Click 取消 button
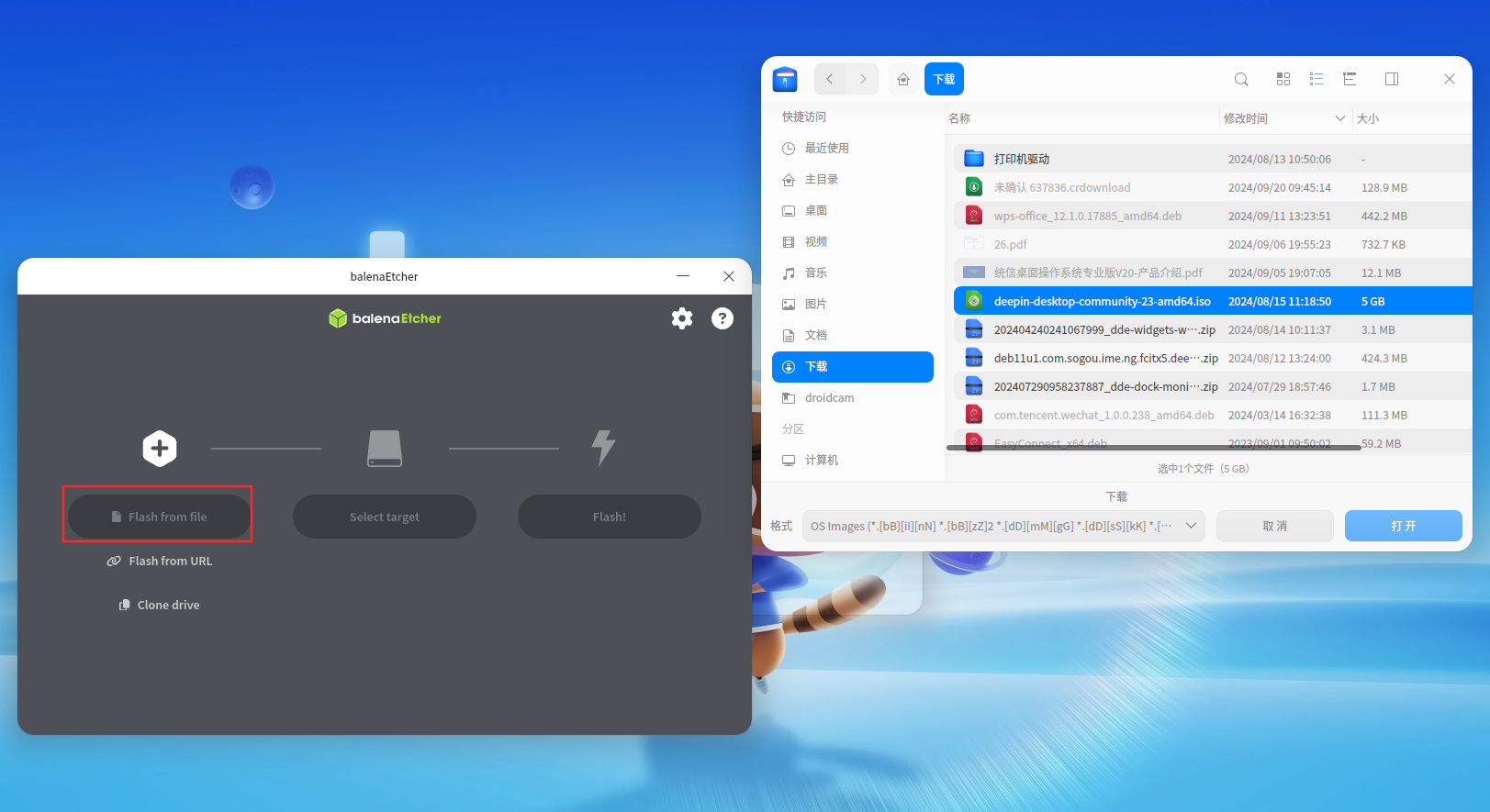1490x812 pixels. point(1275,526)
